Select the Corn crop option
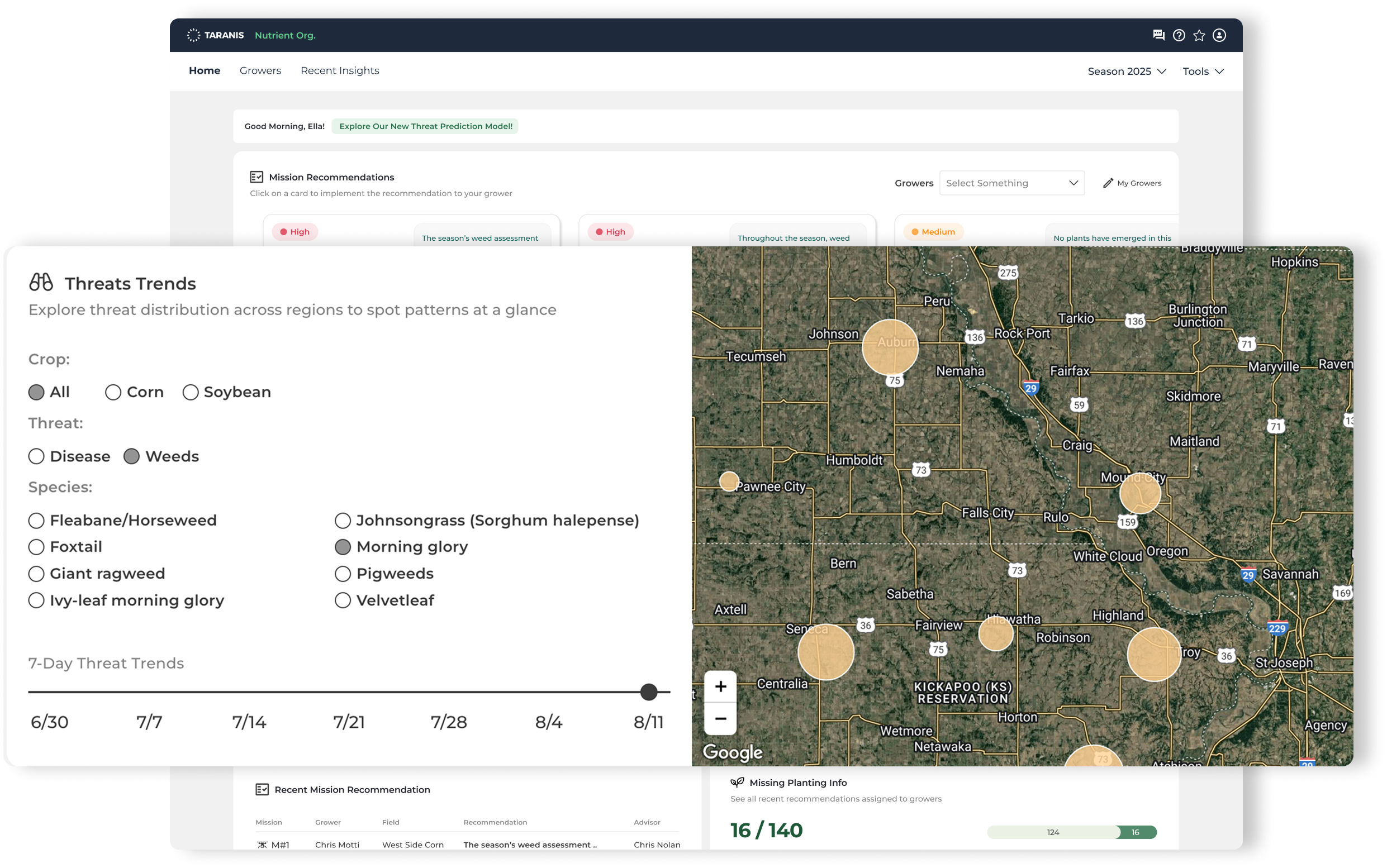Viewport: 1387px width, 868px height. pos(113,393)
